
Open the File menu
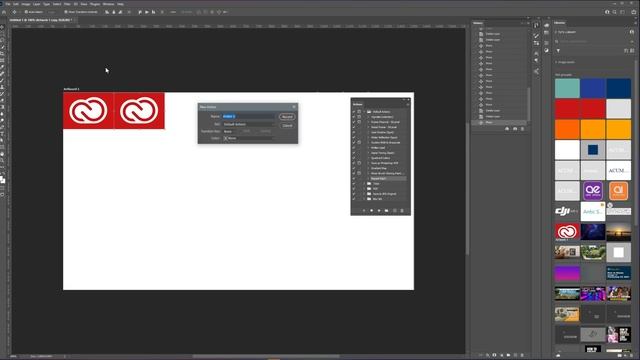pos(8,4)
